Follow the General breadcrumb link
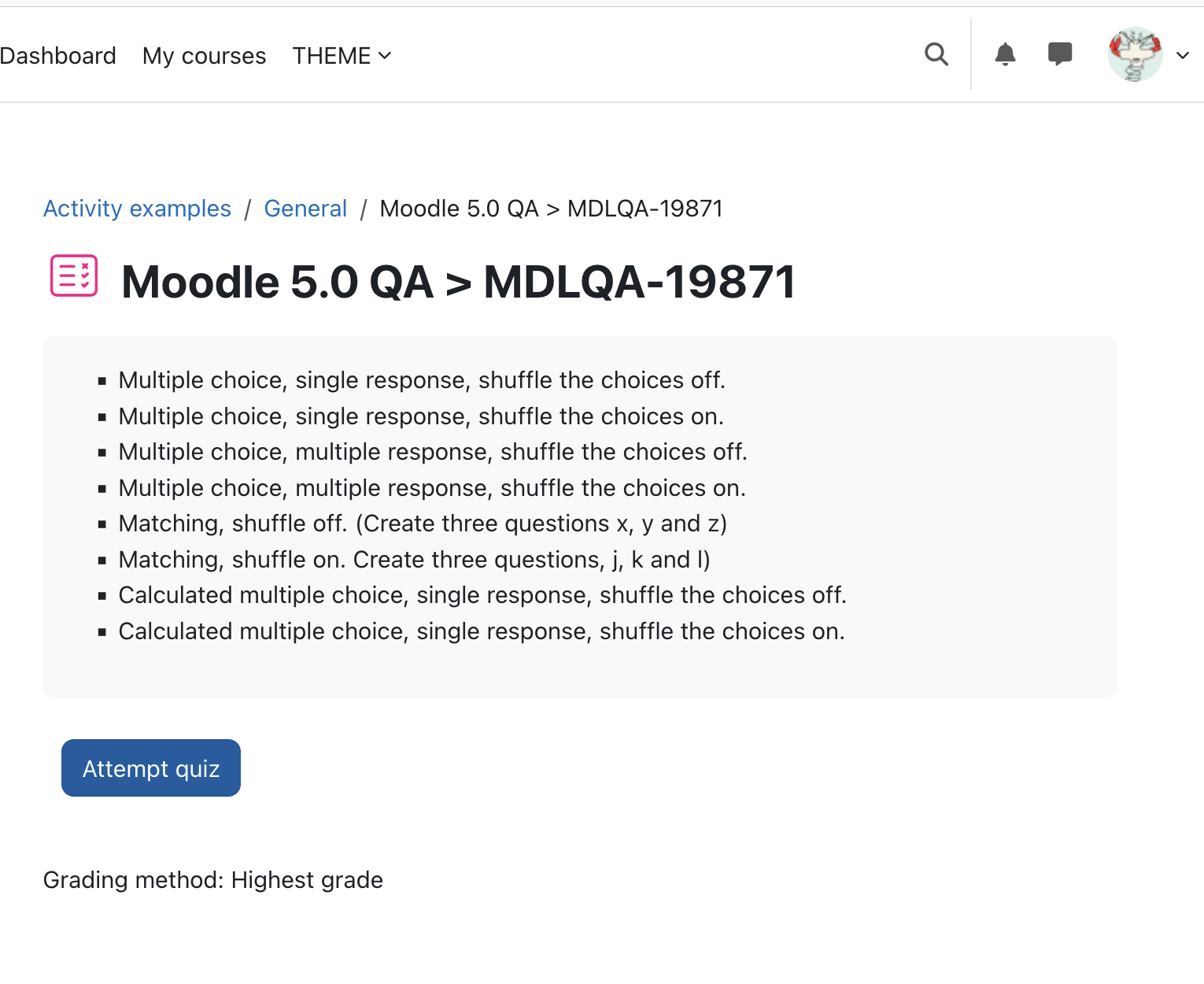This screenshot has height=984, width=1204. (305, 209)
